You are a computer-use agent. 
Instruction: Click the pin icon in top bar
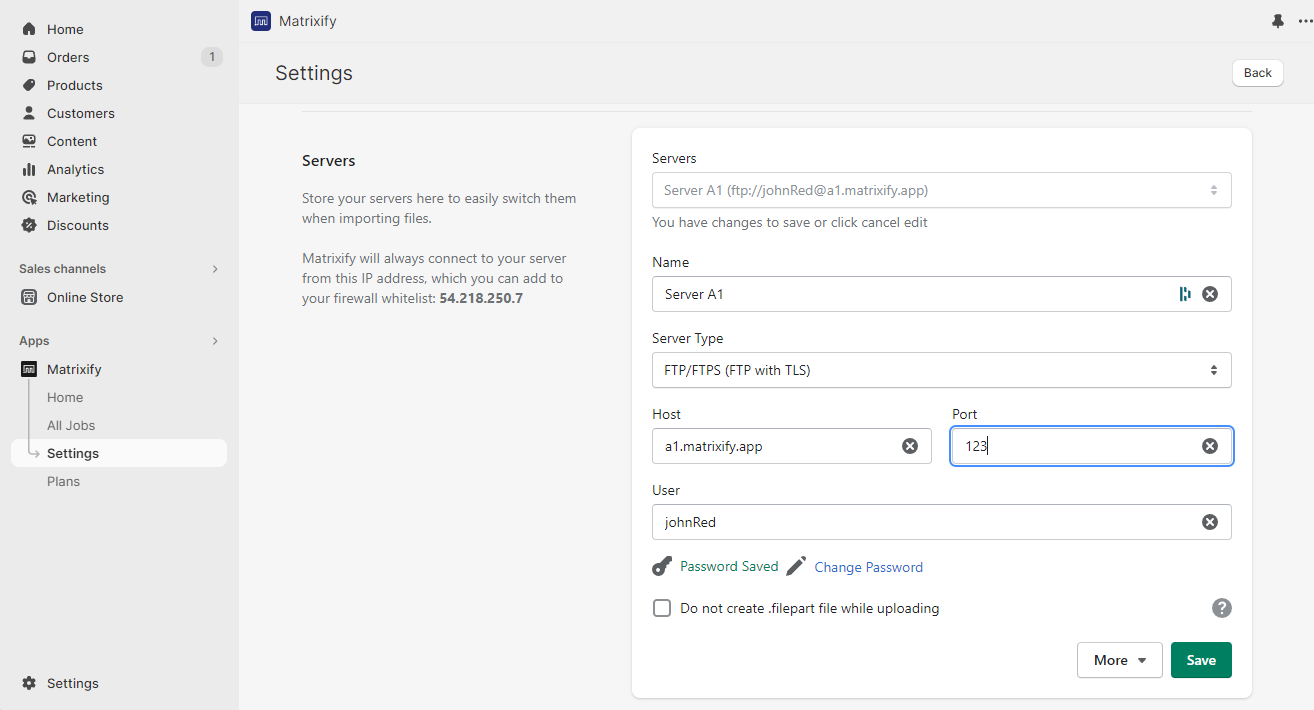(x=1277, y=21)
